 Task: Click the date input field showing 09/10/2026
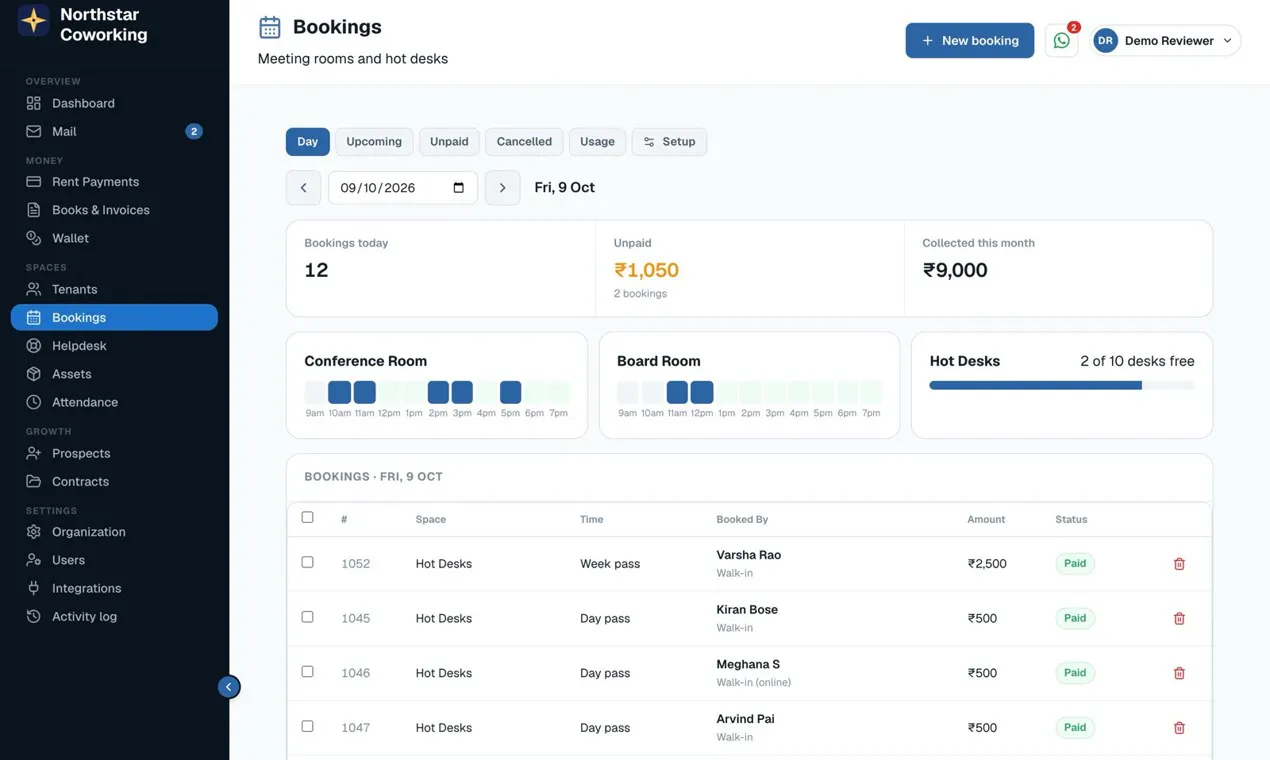click(x=403, y=188)
